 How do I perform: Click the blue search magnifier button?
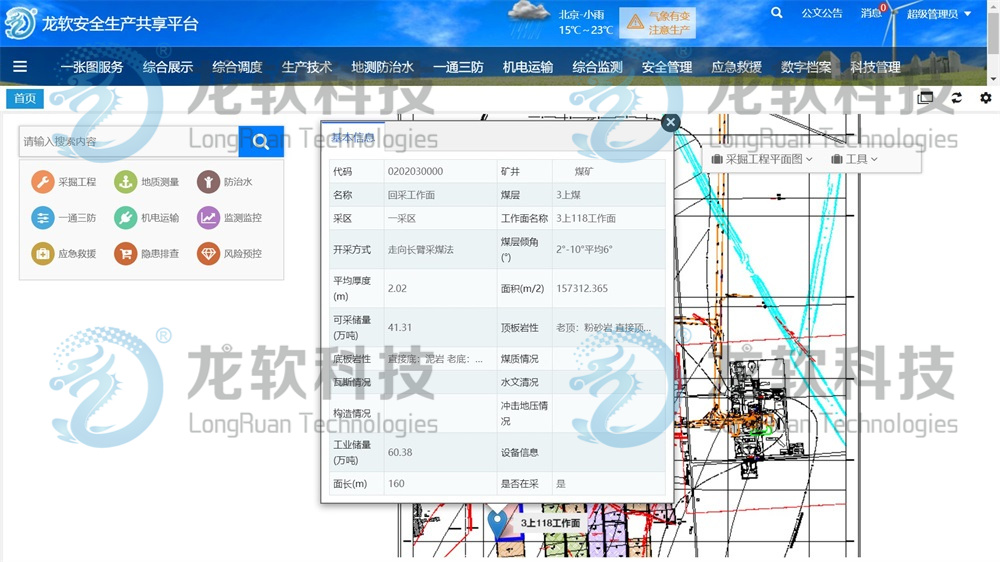click(x=261, y=142)
